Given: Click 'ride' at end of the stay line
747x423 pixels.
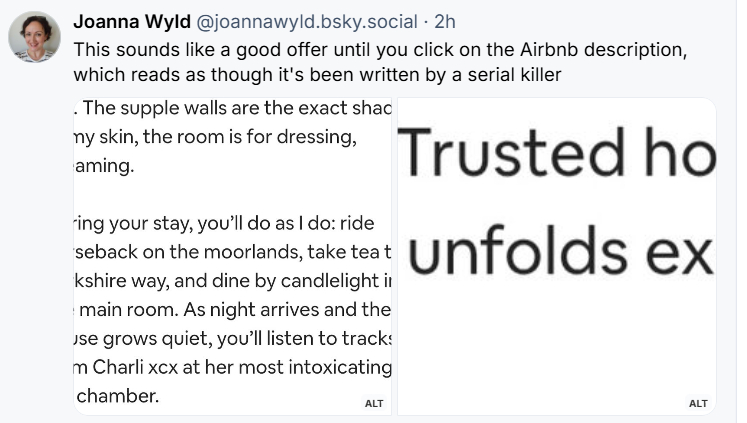Looking at the screenshot, I should click(357, 223).
